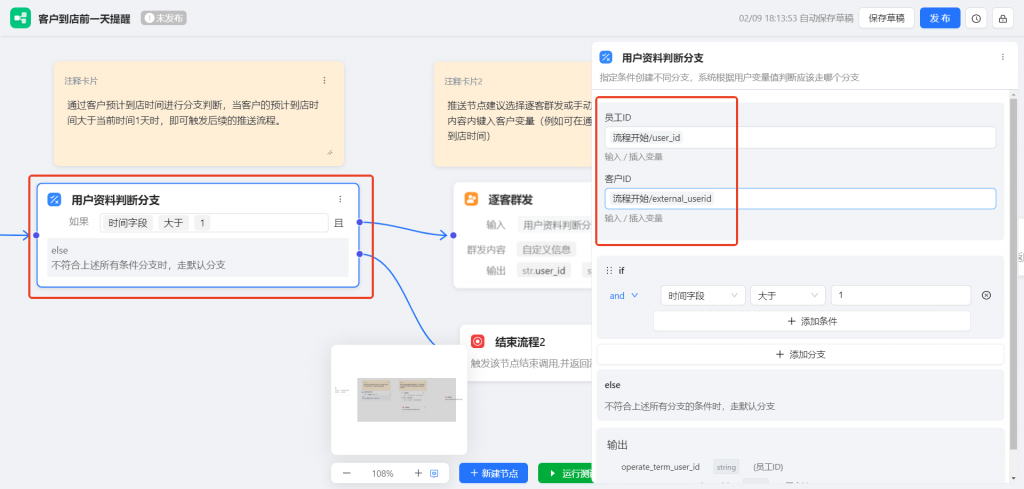Click the 注释卡片2 title

[464, 81]
